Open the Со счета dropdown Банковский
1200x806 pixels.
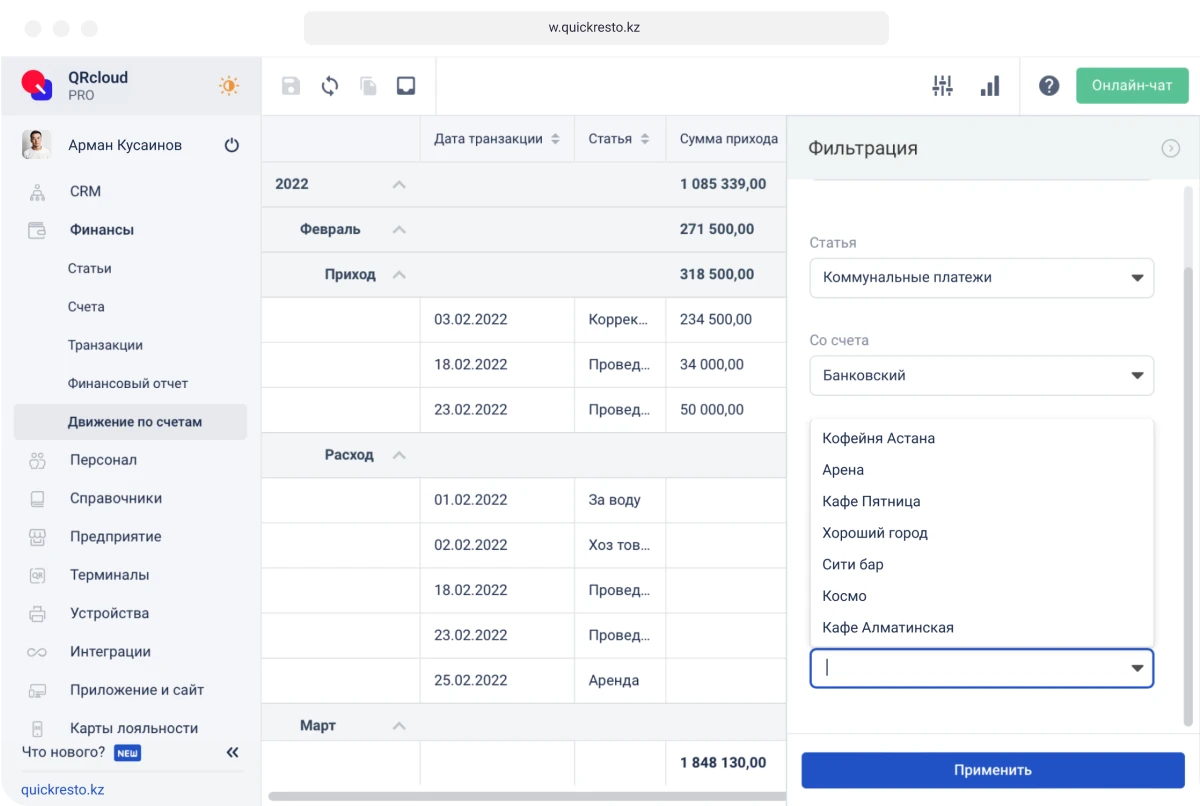[981, 376]
